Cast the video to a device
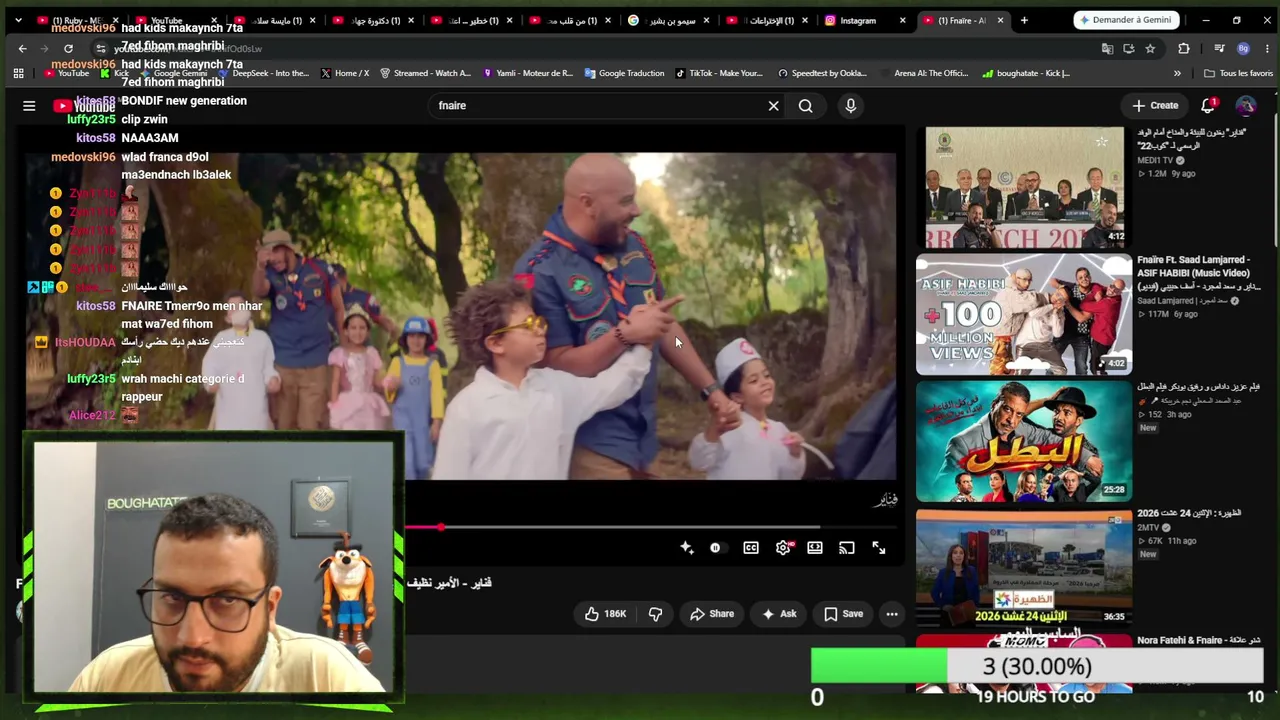The height and width of the screenshot is (720, 1280). 847,548
